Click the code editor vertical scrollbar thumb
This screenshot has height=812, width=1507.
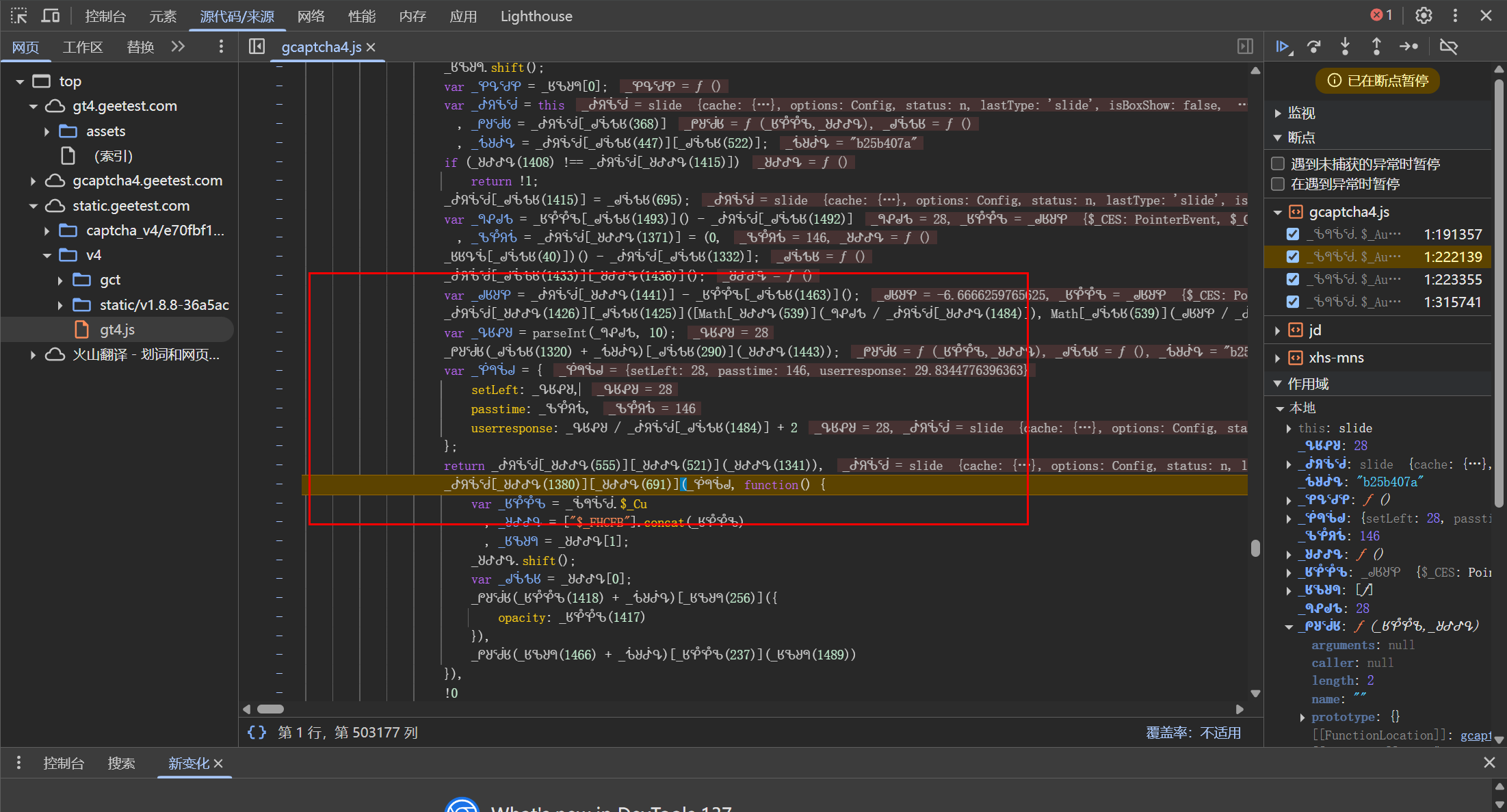click(x=1255, y=548)
